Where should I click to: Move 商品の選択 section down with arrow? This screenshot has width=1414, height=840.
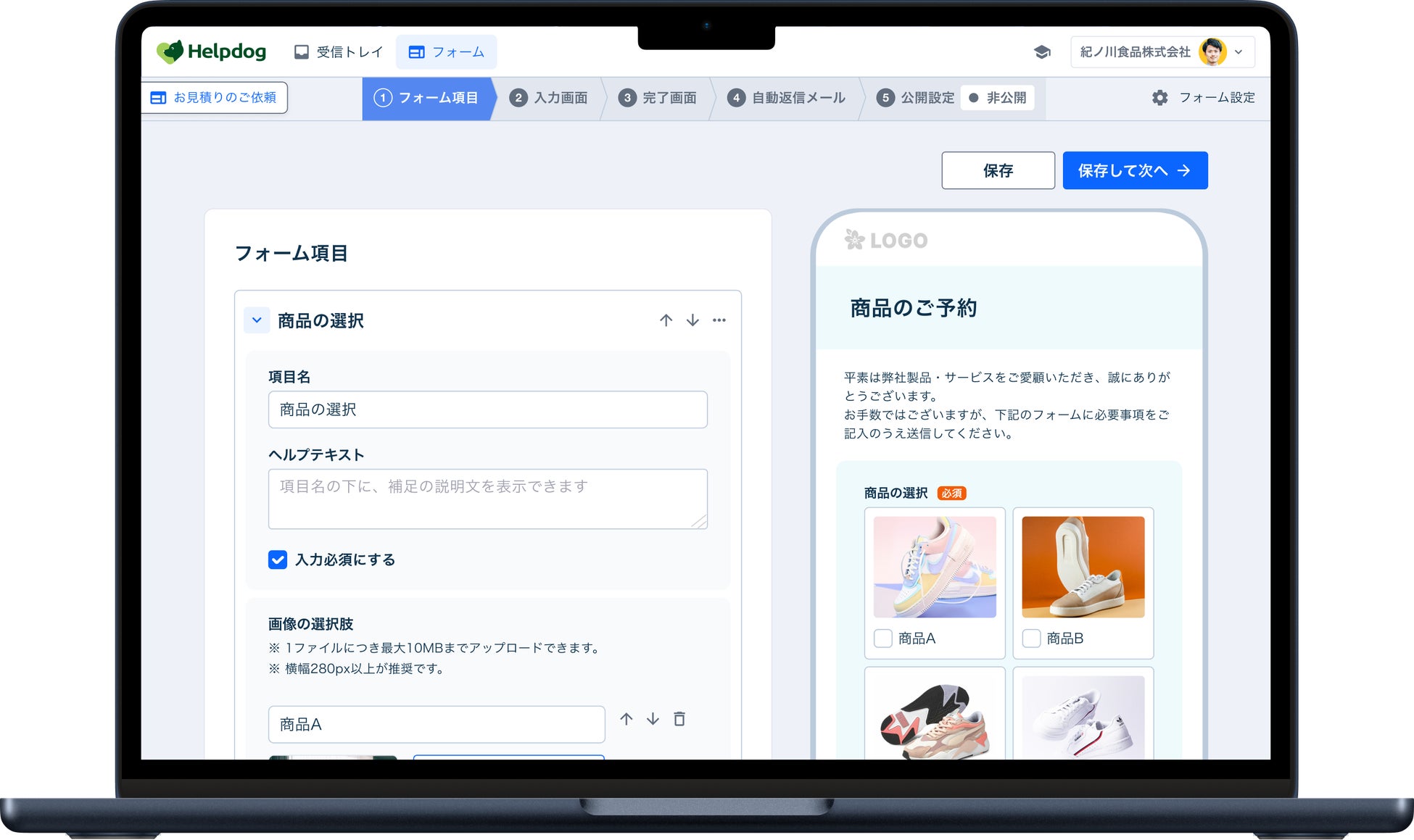pos(692,320)
